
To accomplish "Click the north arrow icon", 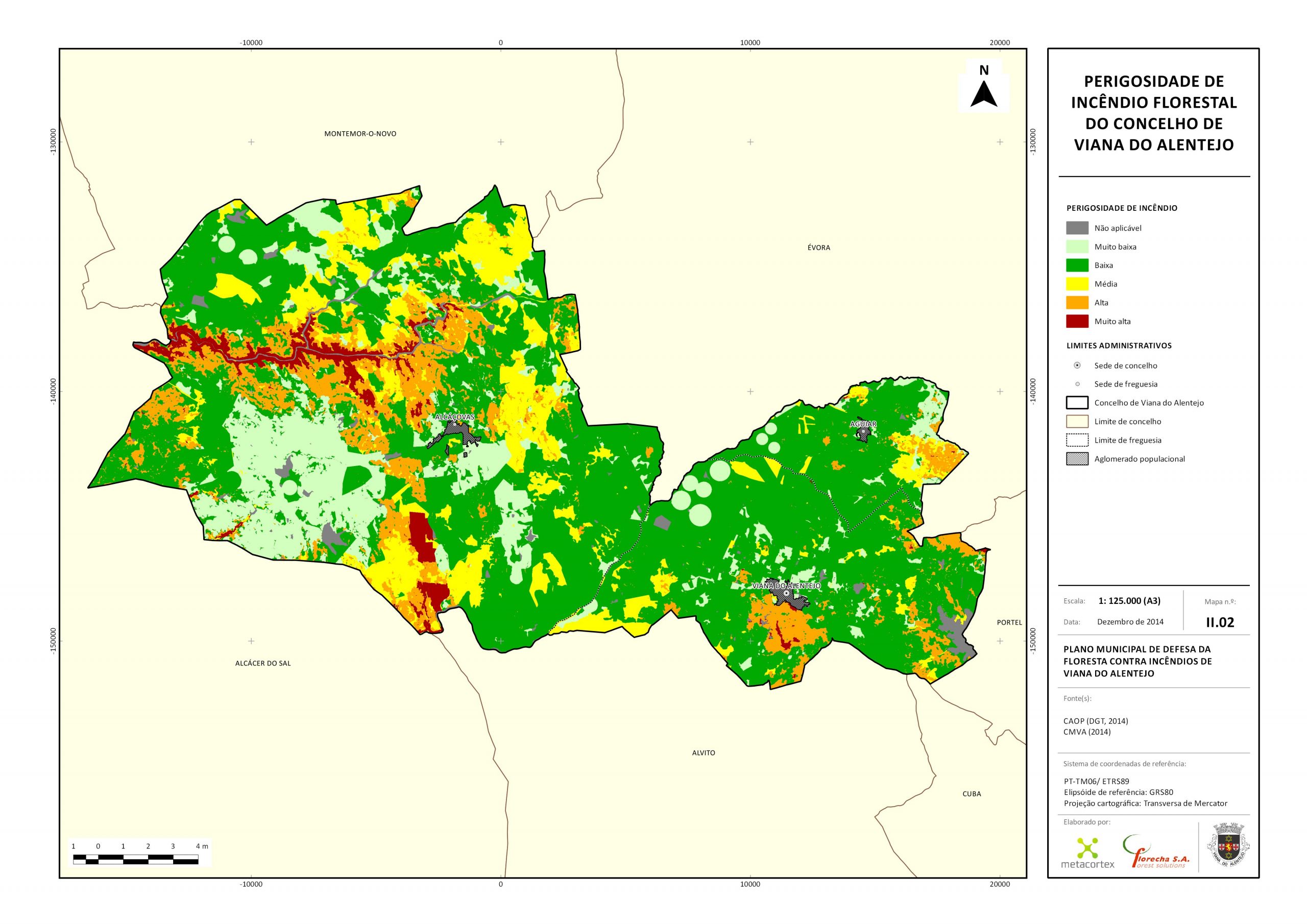I will coord(984,94).
